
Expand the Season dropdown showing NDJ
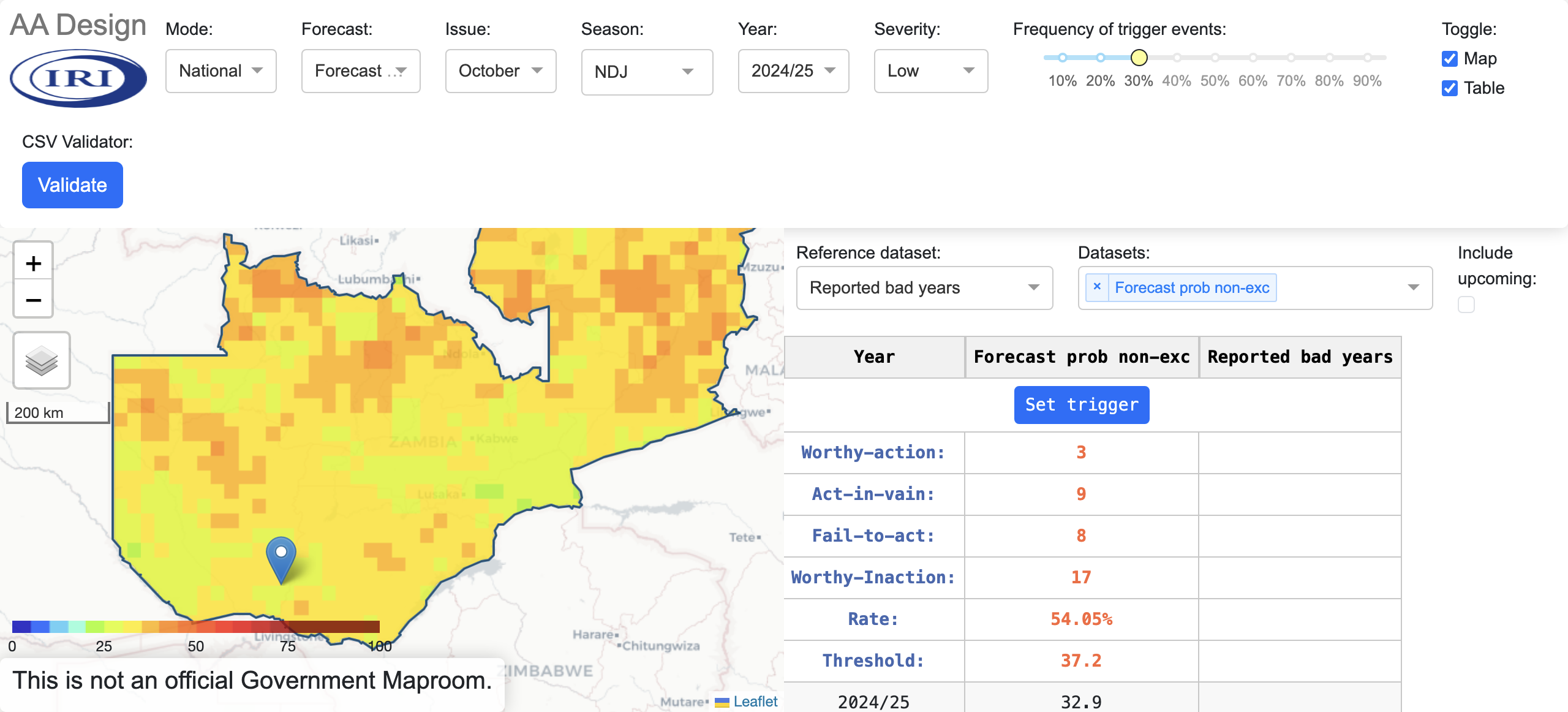(x=647, y=72)
